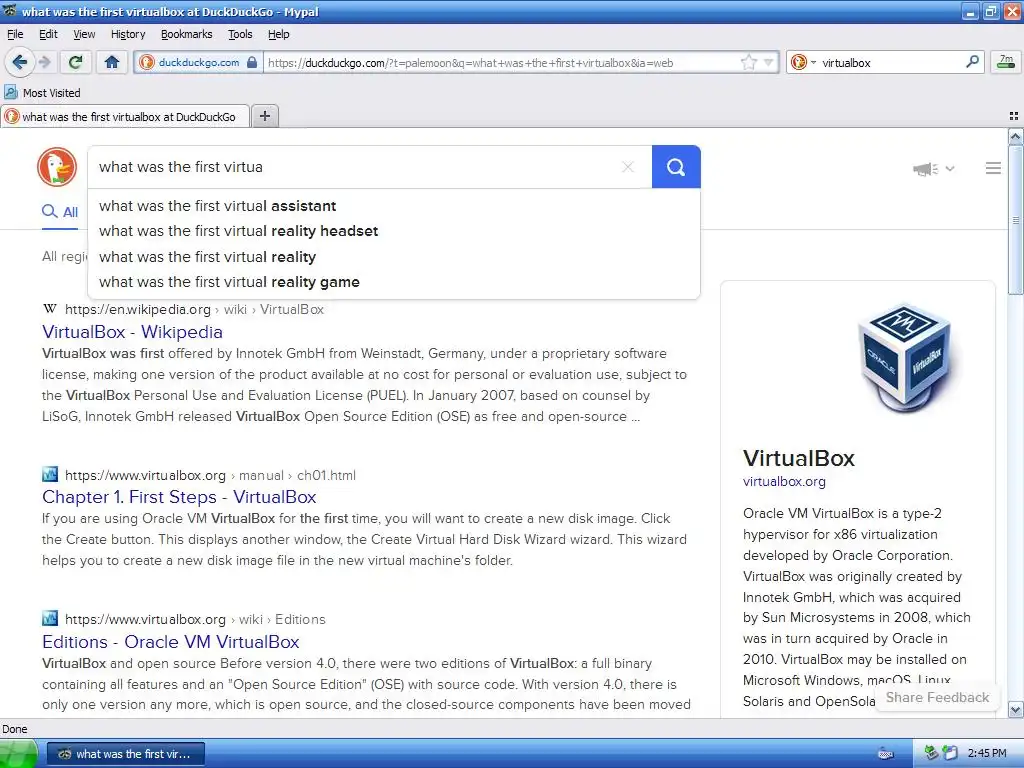1024x768 pixels.
Task: Click the tab groups icon
Action: click(x=1013, y=116)
